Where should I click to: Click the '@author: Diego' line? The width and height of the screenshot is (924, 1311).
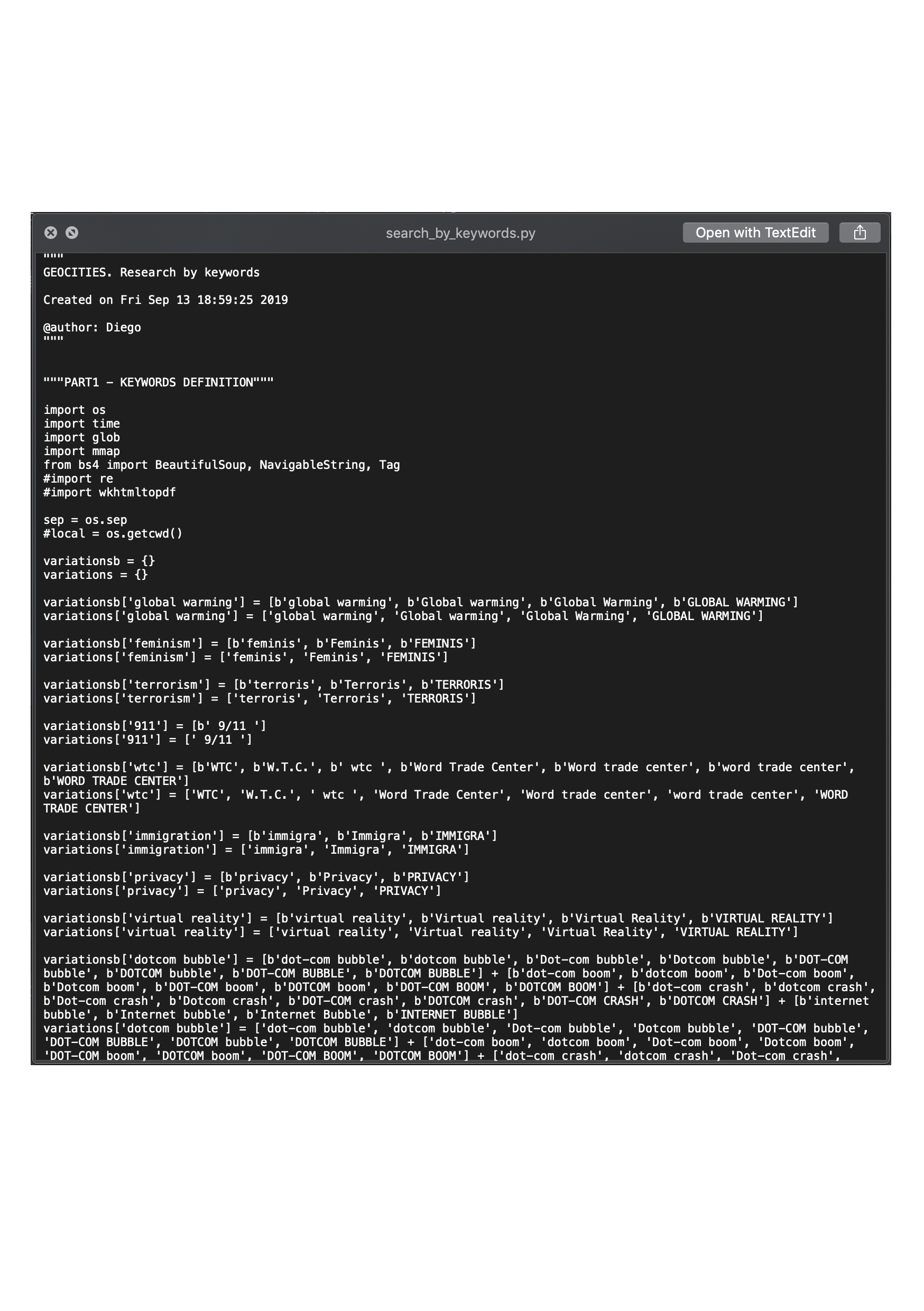92,327
